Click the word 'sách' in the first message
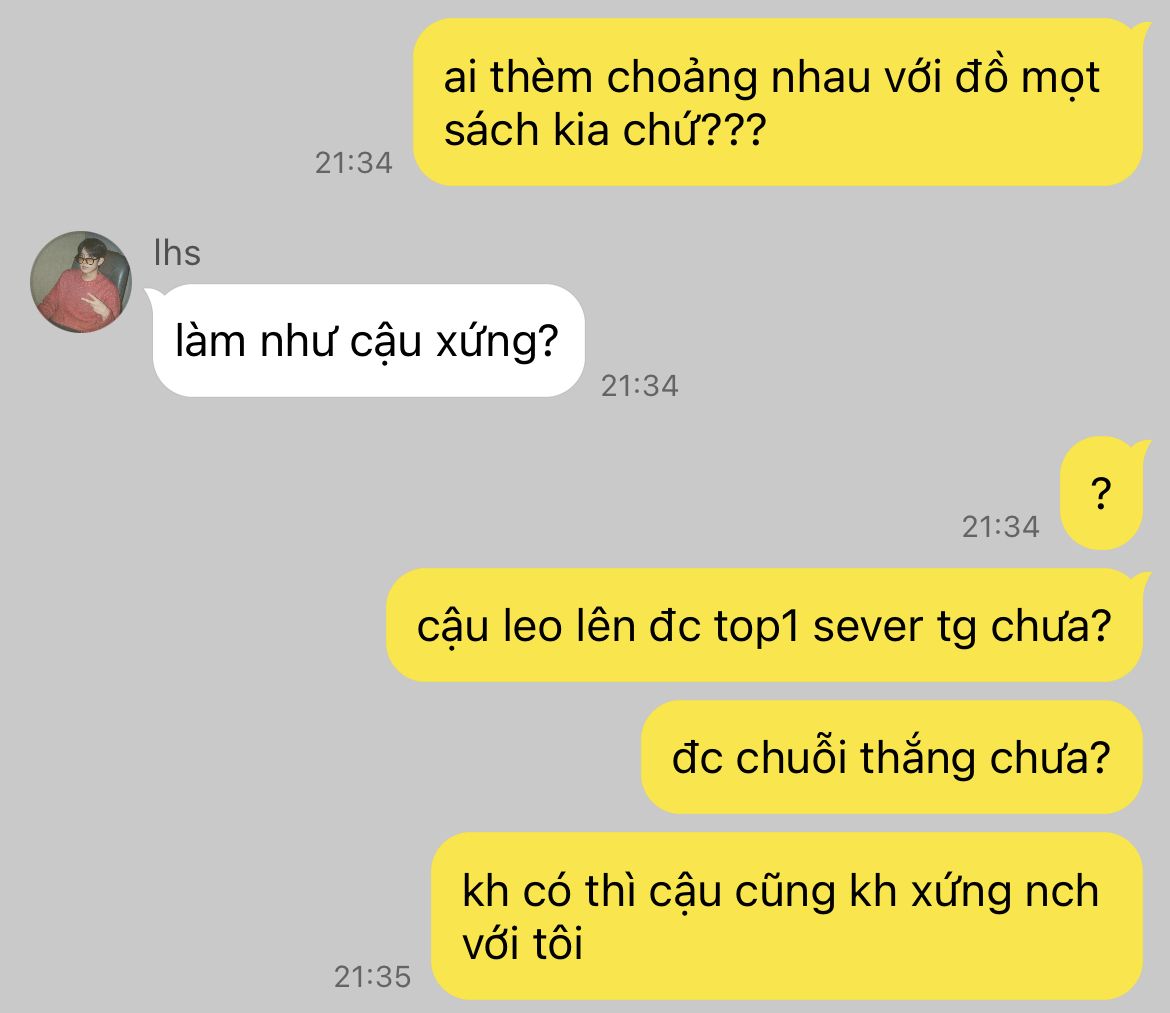This screenshot has height=1013, width=1170. click(x=491, y=130)
